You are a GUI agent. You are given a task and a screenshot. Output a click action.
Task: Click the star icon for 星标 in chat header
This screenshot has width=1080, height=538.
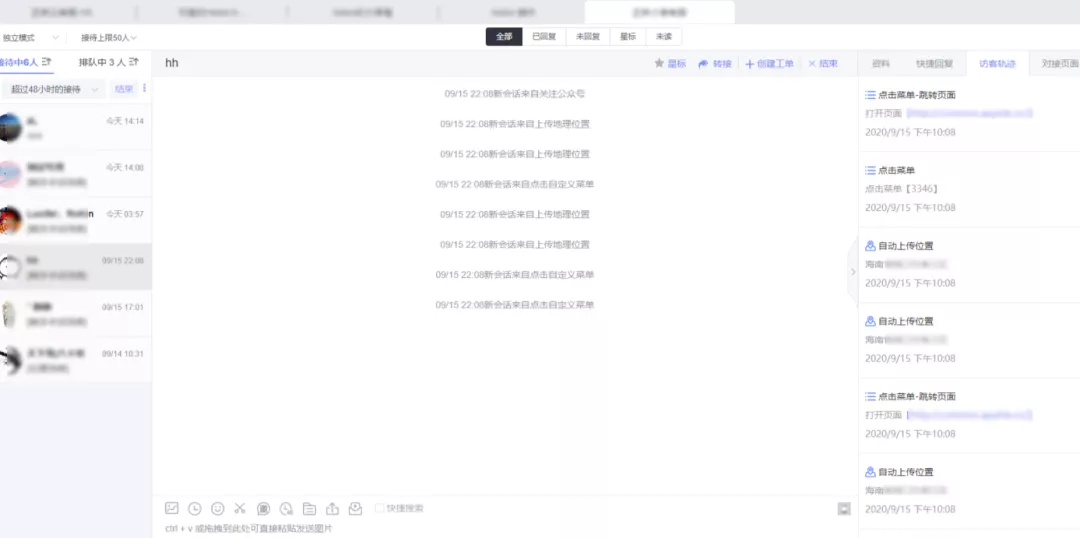659,63
